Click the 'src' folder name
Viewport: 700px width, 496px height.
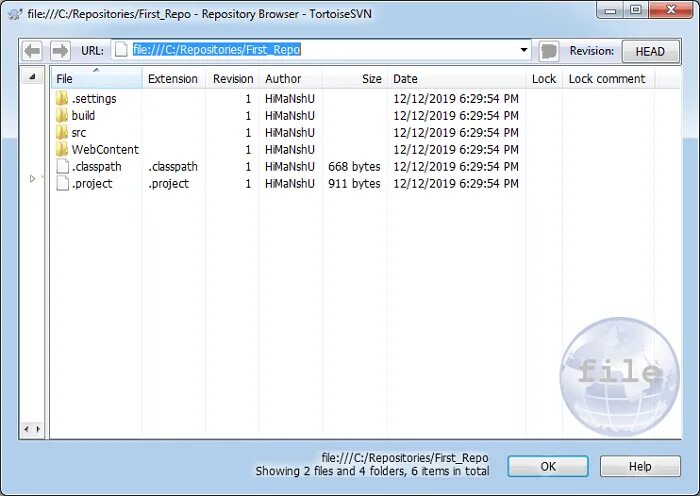point(79,133)
